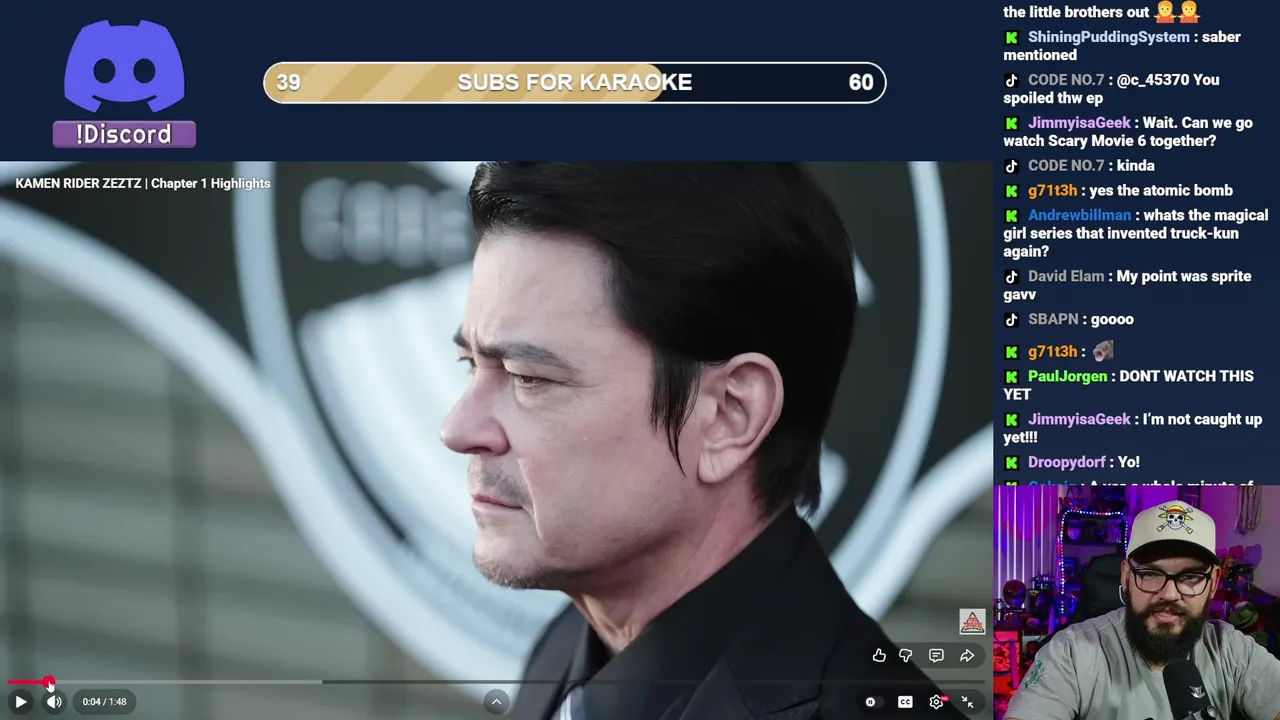This screenshot has width=1280, height=720.
Task: Exit fullscreen with the shrink arrows icon
Action: tap(968, 702)
